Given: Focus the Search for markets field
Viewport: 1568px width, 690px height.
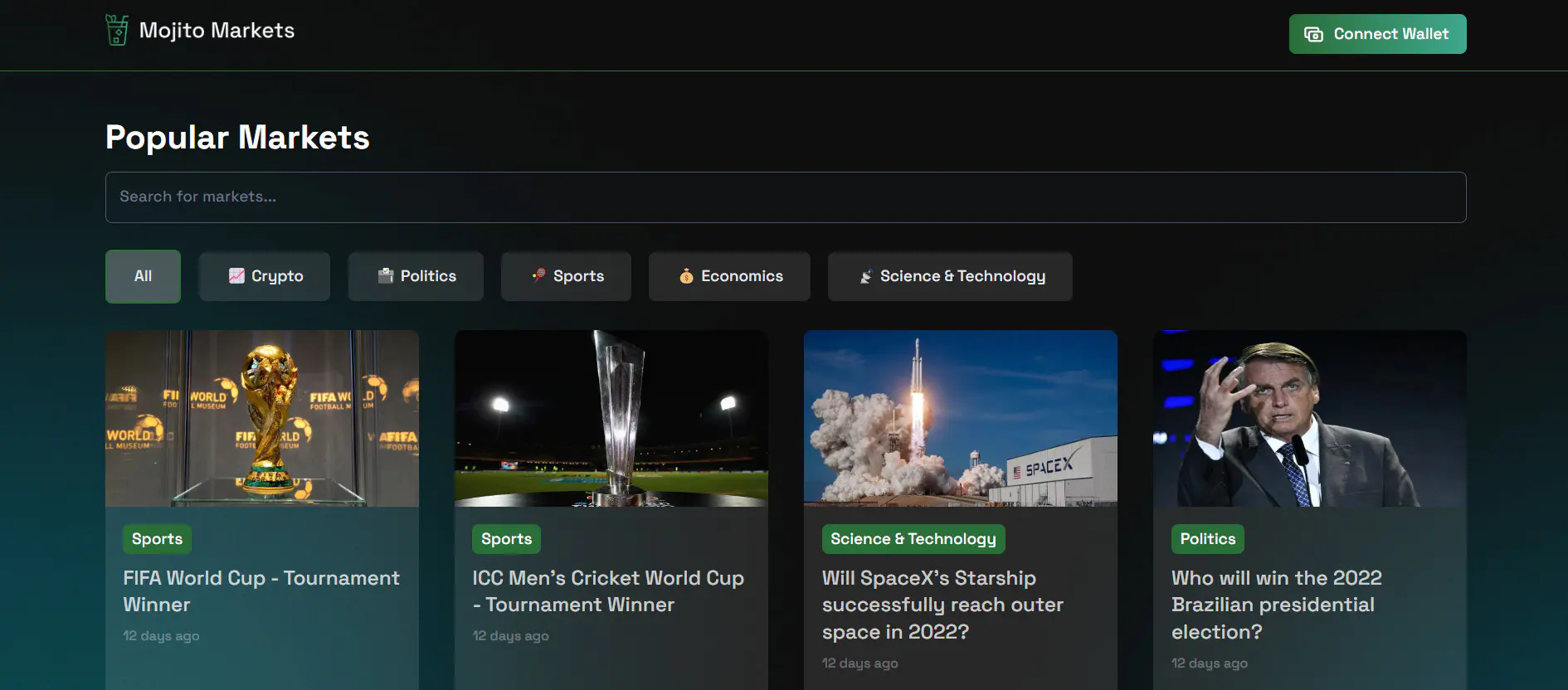Looking at the screenshot, I should 786,197.
